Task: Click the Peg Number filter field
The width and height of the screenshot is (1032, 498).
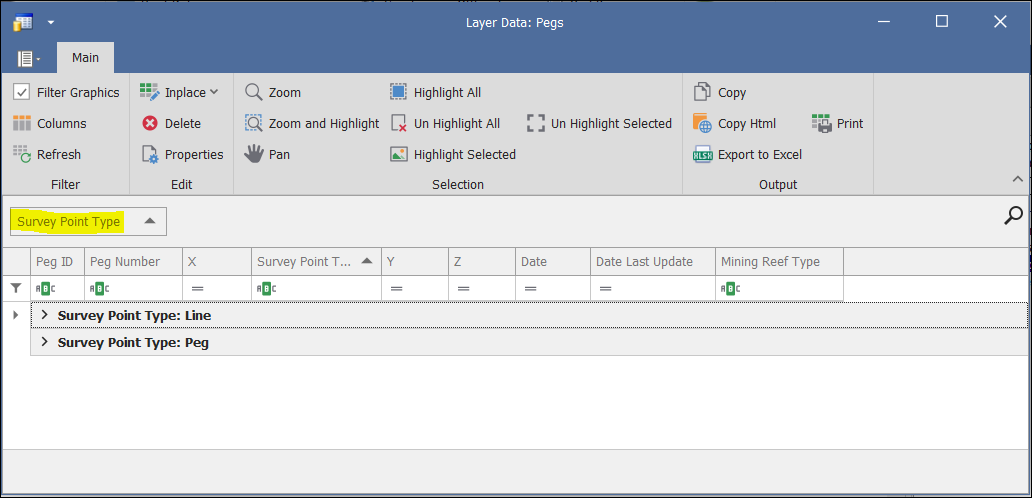Action: click(134, 288)
